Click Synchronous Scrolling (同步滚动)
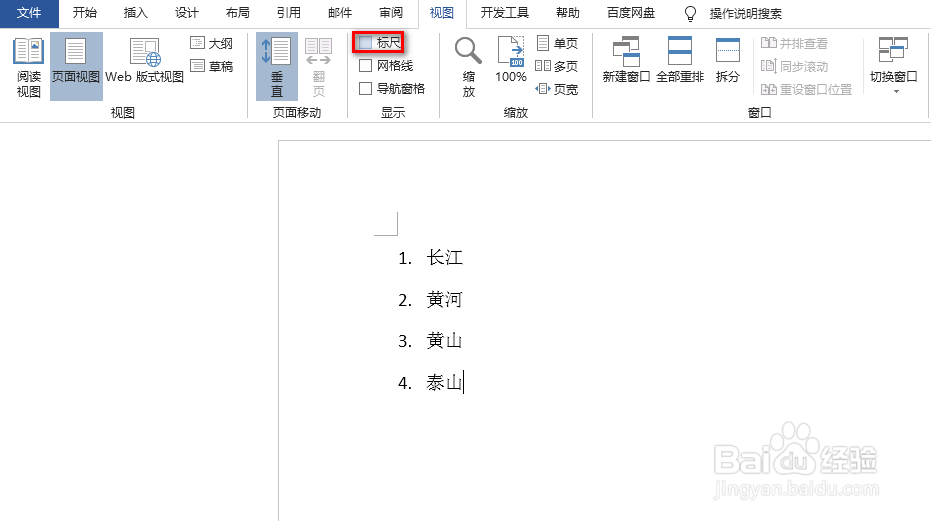The width and height of the screenshot is (931, 521). 794,66
